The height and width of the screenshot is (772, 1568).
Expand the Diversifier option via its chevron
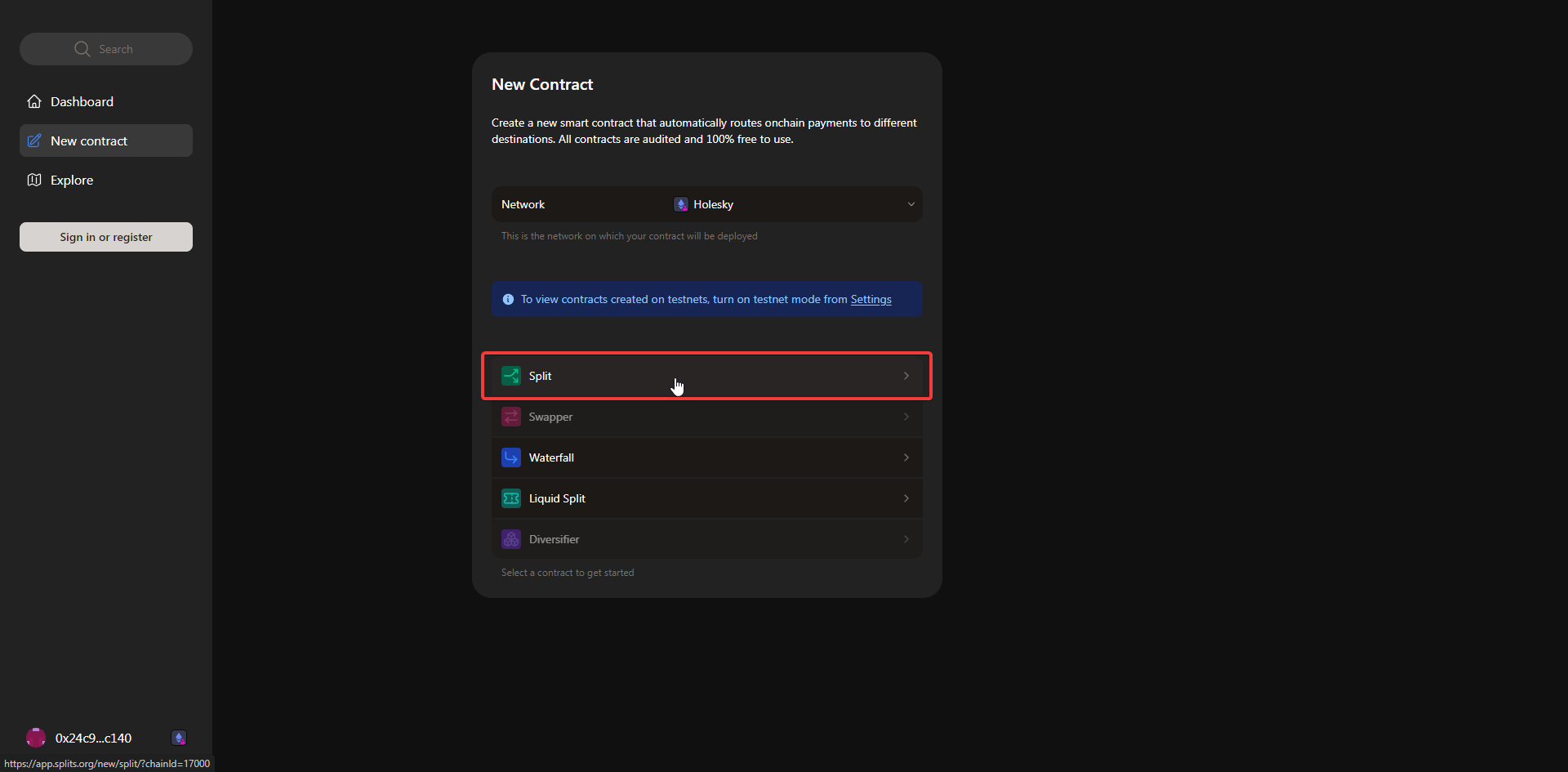[906, 539]
